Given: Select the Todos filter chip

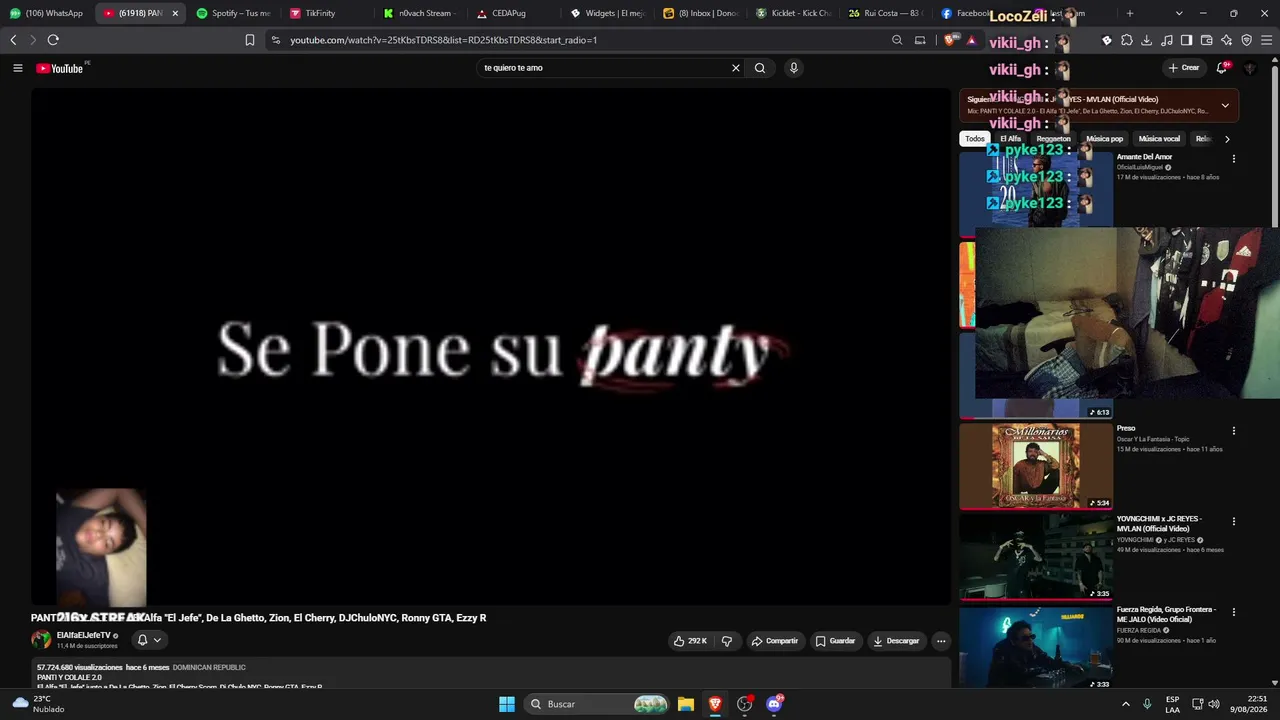Looking at the screenshot, I should (x=975, y=139).
